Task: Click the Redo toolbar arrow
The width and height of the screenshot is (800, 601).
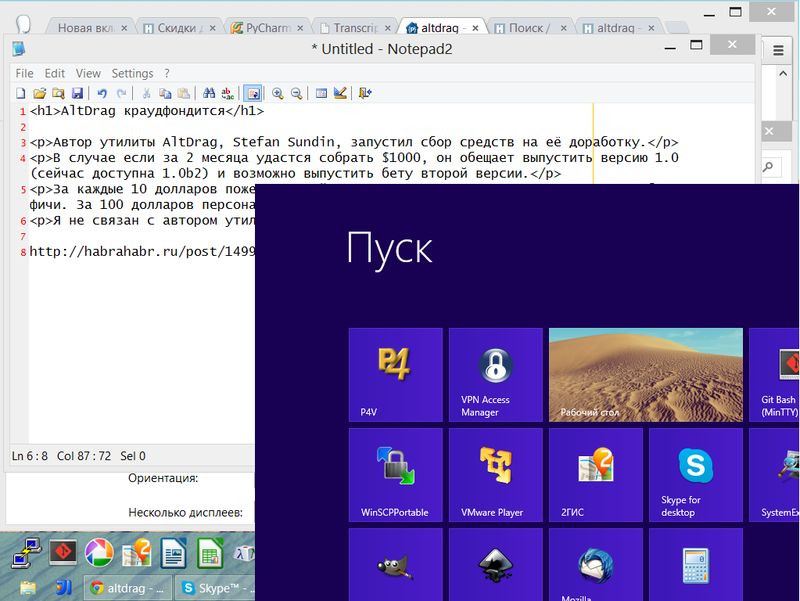Action: click(x=121, y=93)
